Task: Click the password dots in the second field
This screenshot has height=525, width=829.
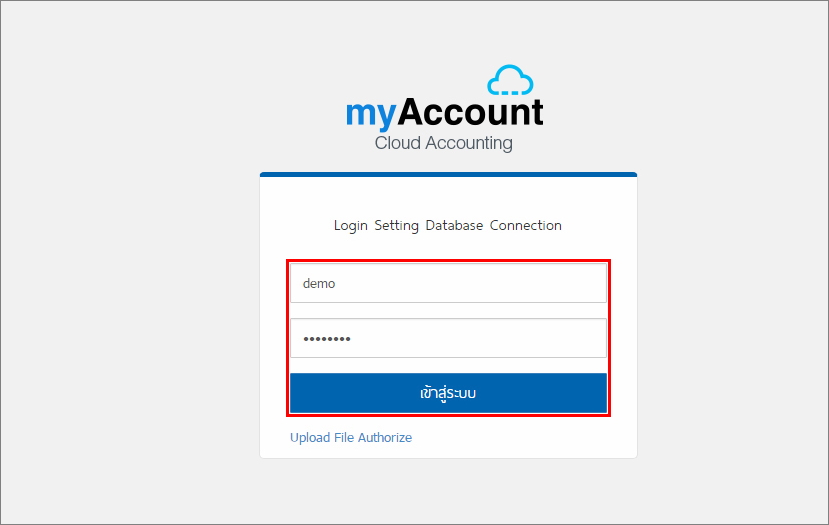Action: (x=327, y=339)
